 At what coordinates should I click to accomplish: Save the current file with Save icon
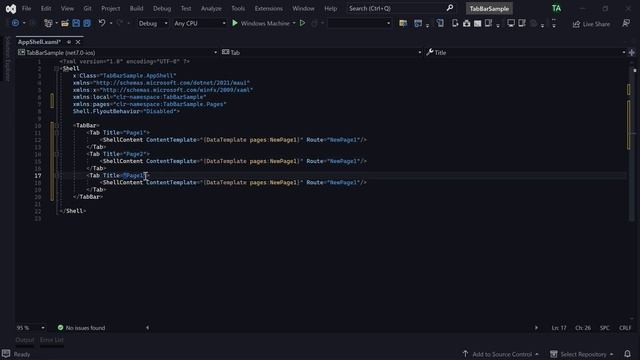point(76,23)
